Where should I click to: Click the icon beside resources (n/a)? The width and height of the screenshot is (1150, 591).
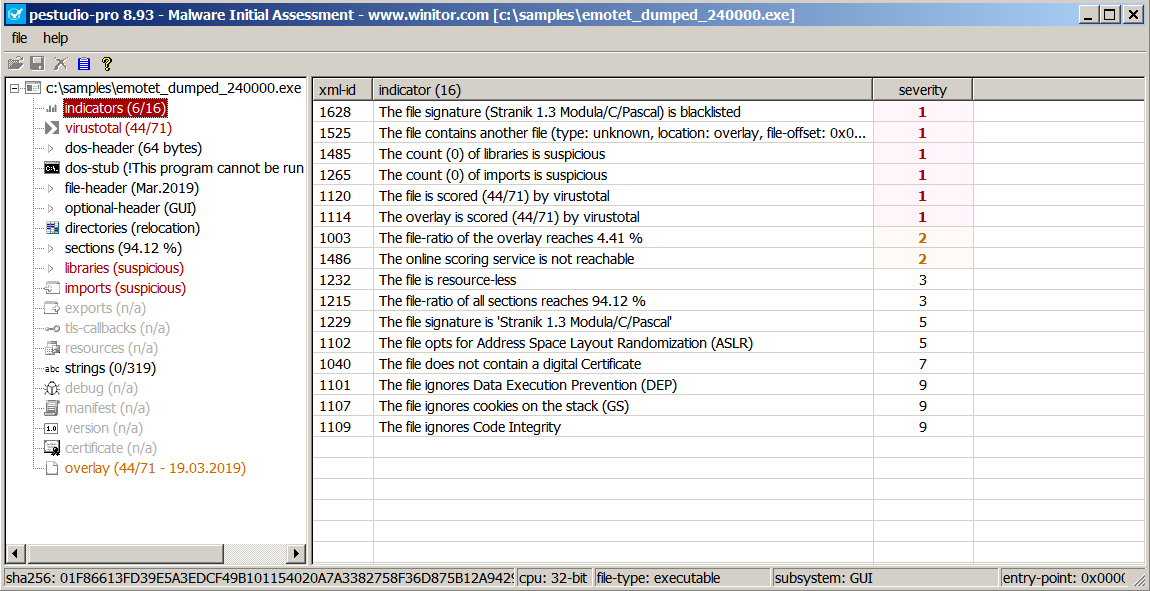[x=51, y=348]
